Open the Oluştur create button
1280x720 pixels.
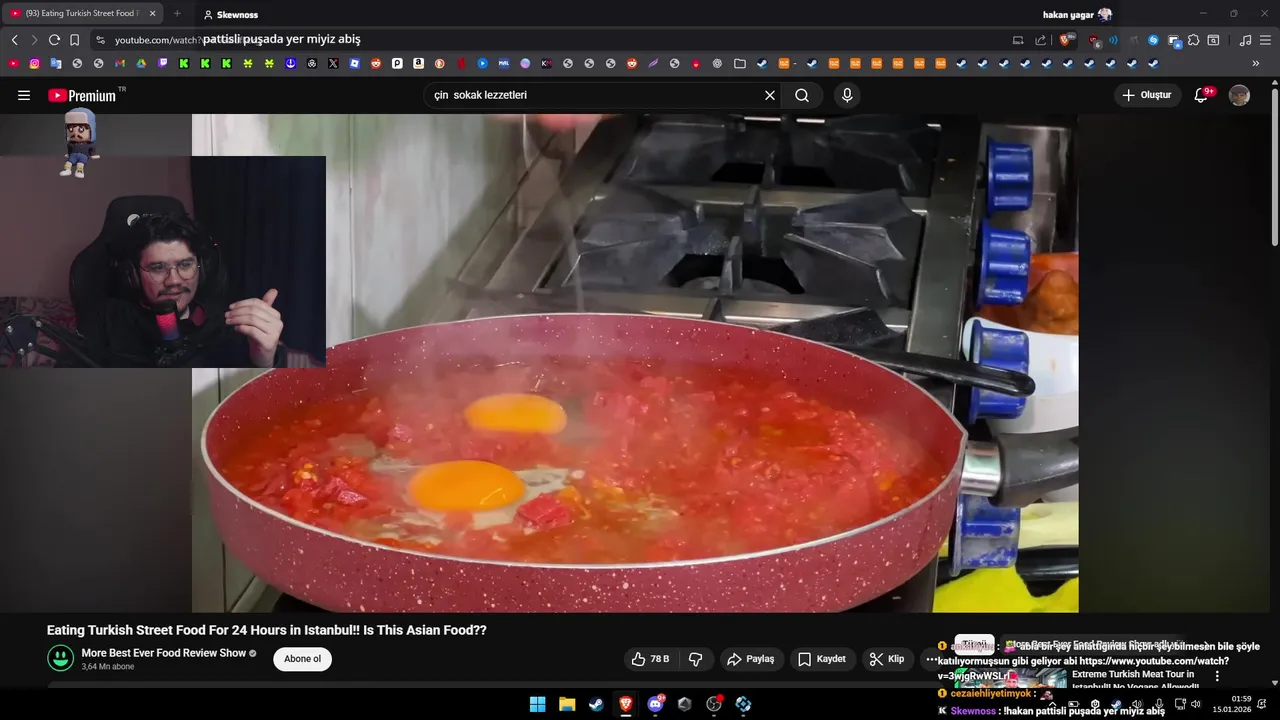(x=1147, y=95)
